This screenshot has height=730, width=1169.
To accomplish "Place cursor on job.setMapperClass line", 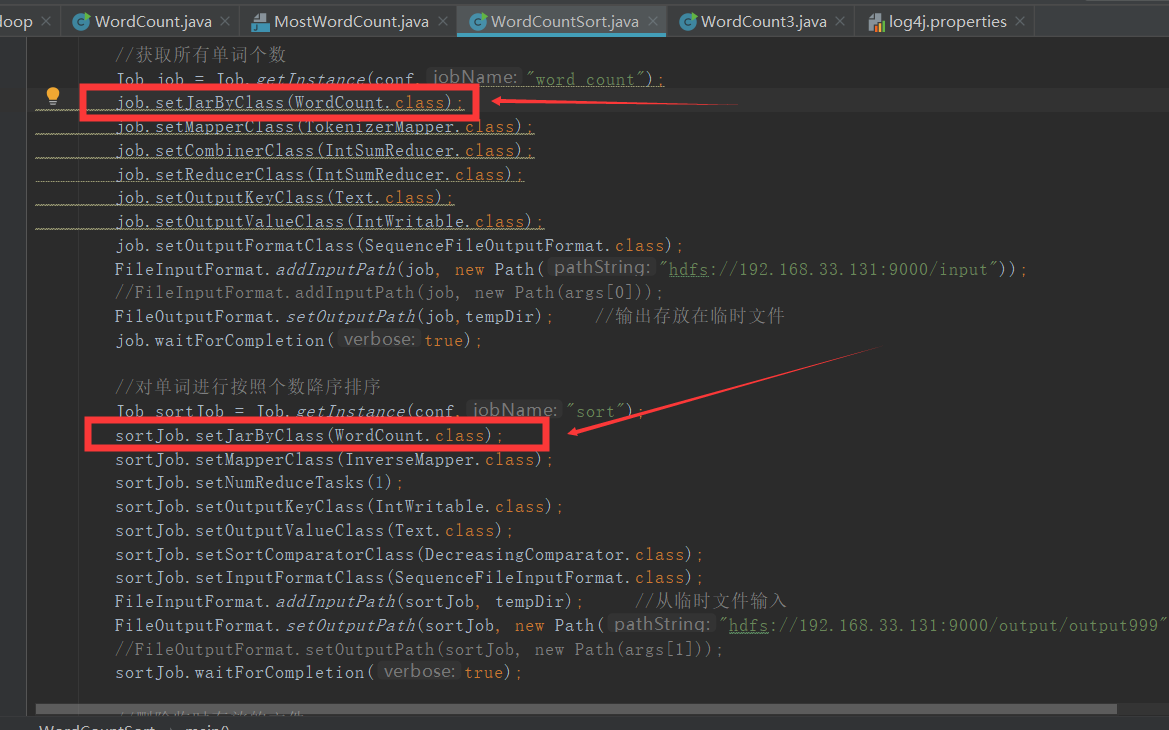I will 324,127.
